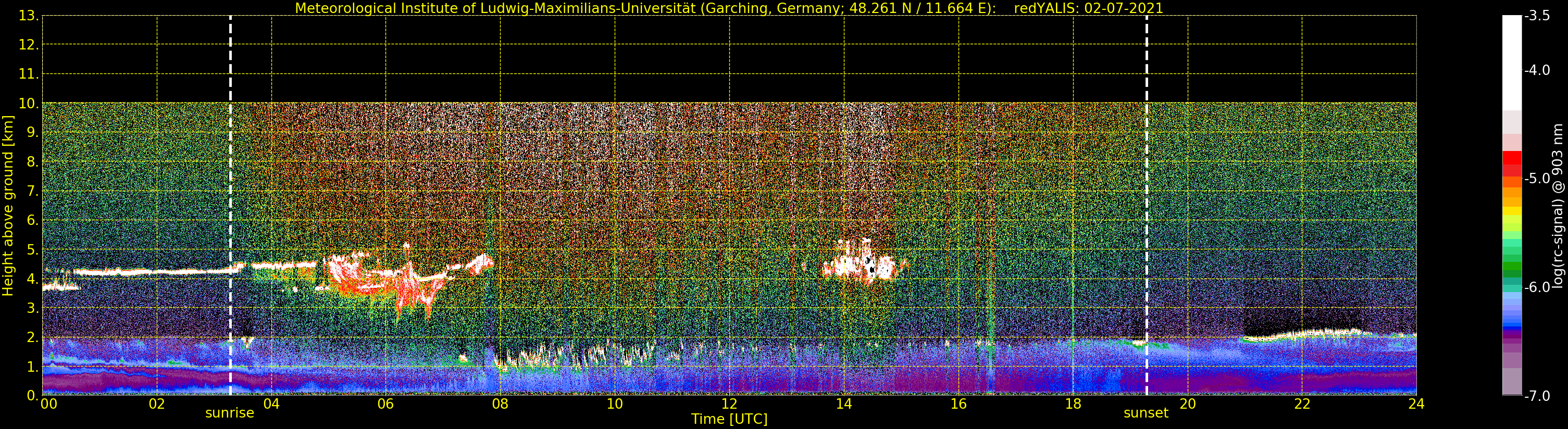Click the 12. tick on the height axis
1568x429 pixels.
pos(29,45)
